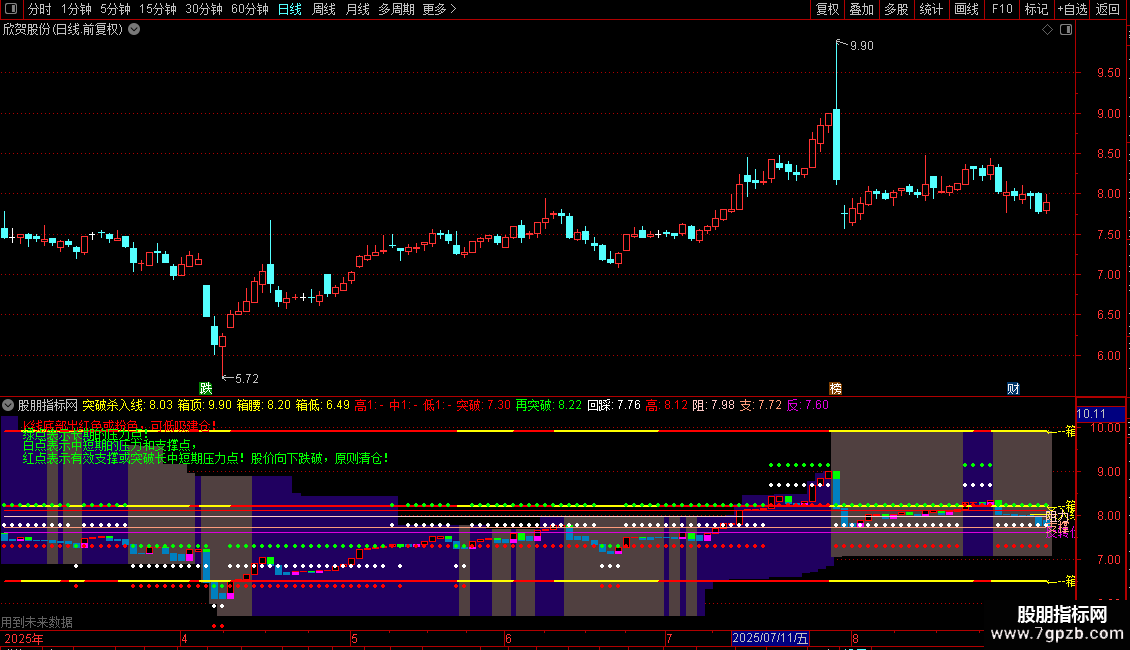Click the 标记 mark button
This screenshot has height=650, width=1130.
1036,9
